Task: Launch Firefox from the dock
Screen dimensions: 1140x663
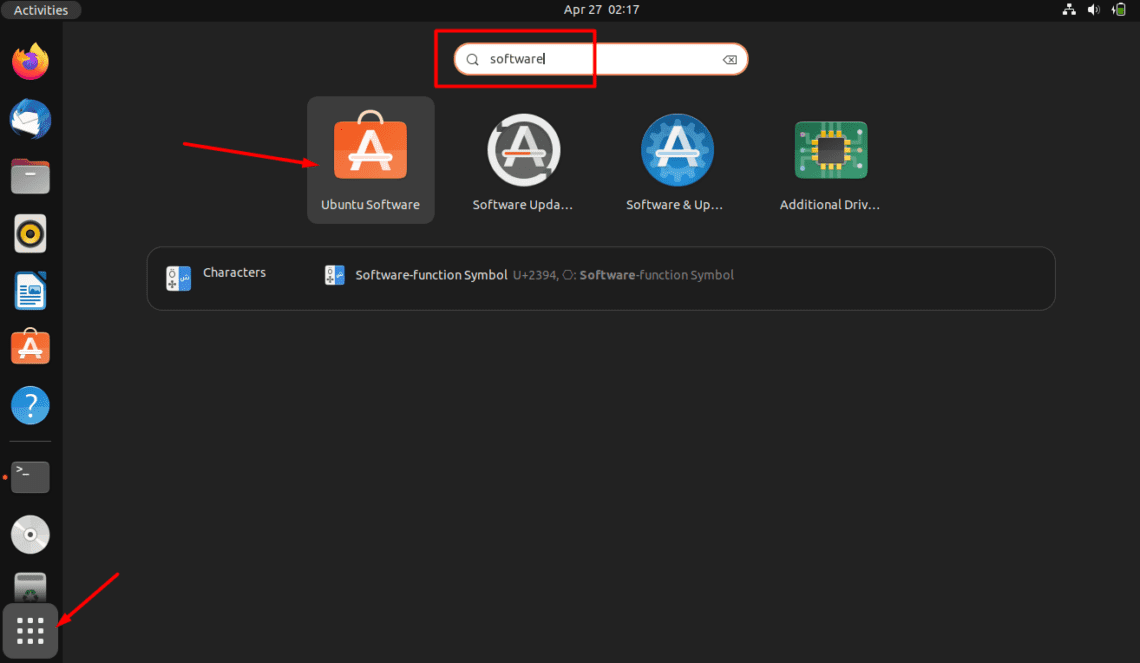Action: [30, 61]
